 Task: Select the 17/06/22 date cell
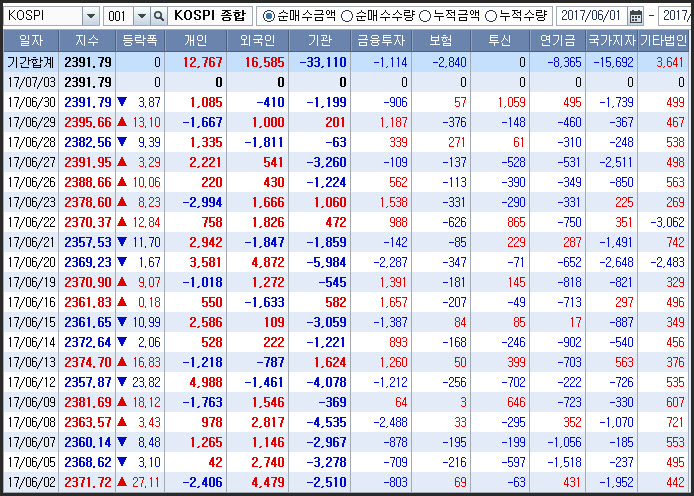pyautogui.click(x=32, y=222)
